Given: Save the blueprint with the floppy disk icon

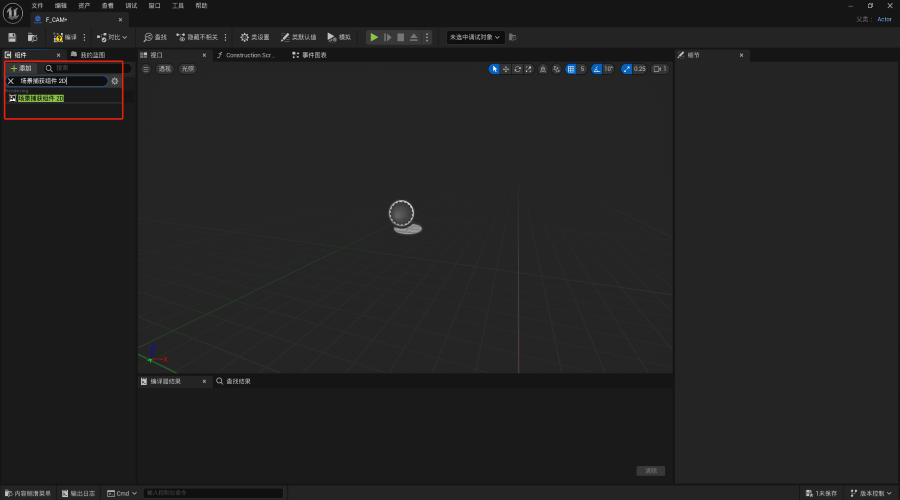Looking at the screenshot, I should [12, 37].
